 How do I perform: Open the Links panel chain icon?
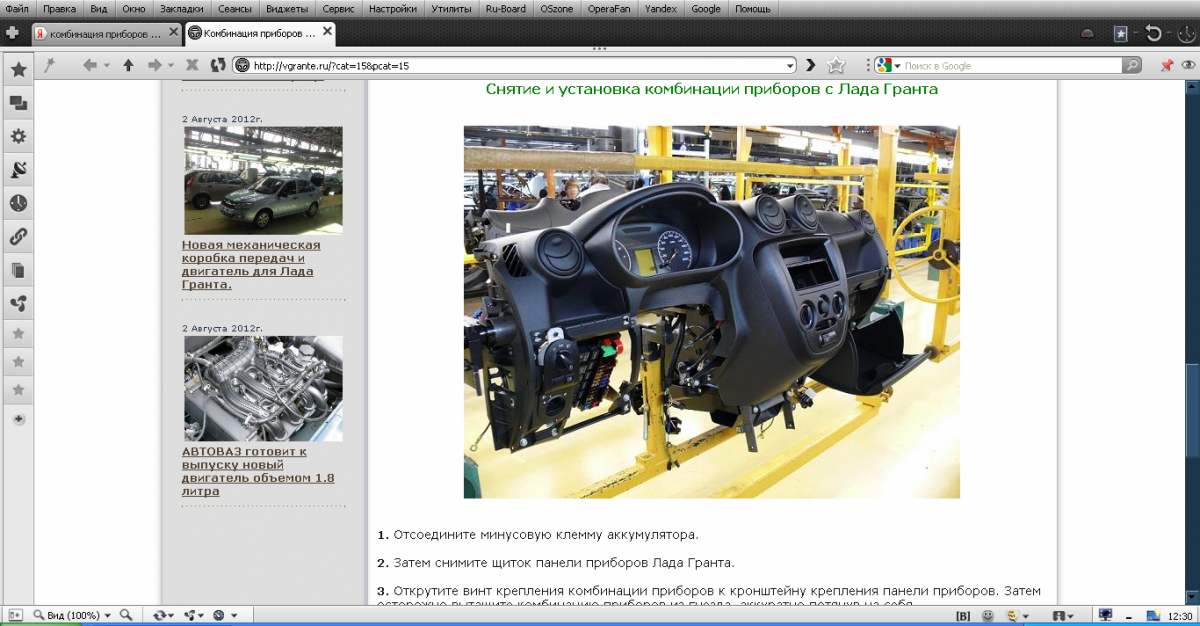tap(18, 237)
